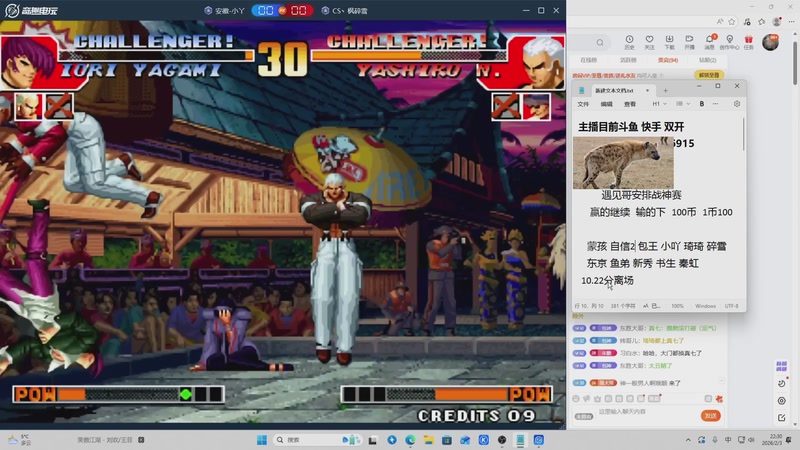Click text line '10.22分离场' in Notepad
This screenshot has height=450, width=800.
pyautogui.click(x=607, y=280)
